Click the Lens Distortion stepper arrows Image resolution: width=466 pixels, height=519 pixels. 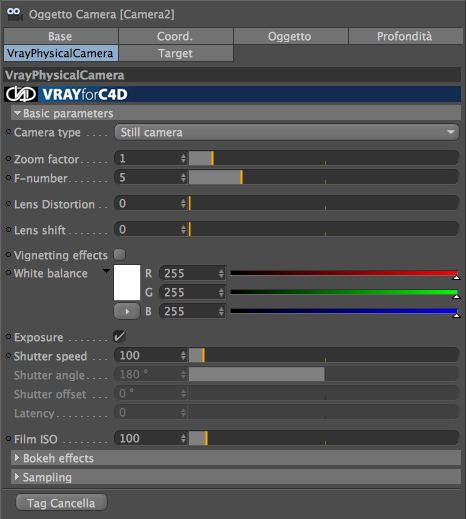183,203
